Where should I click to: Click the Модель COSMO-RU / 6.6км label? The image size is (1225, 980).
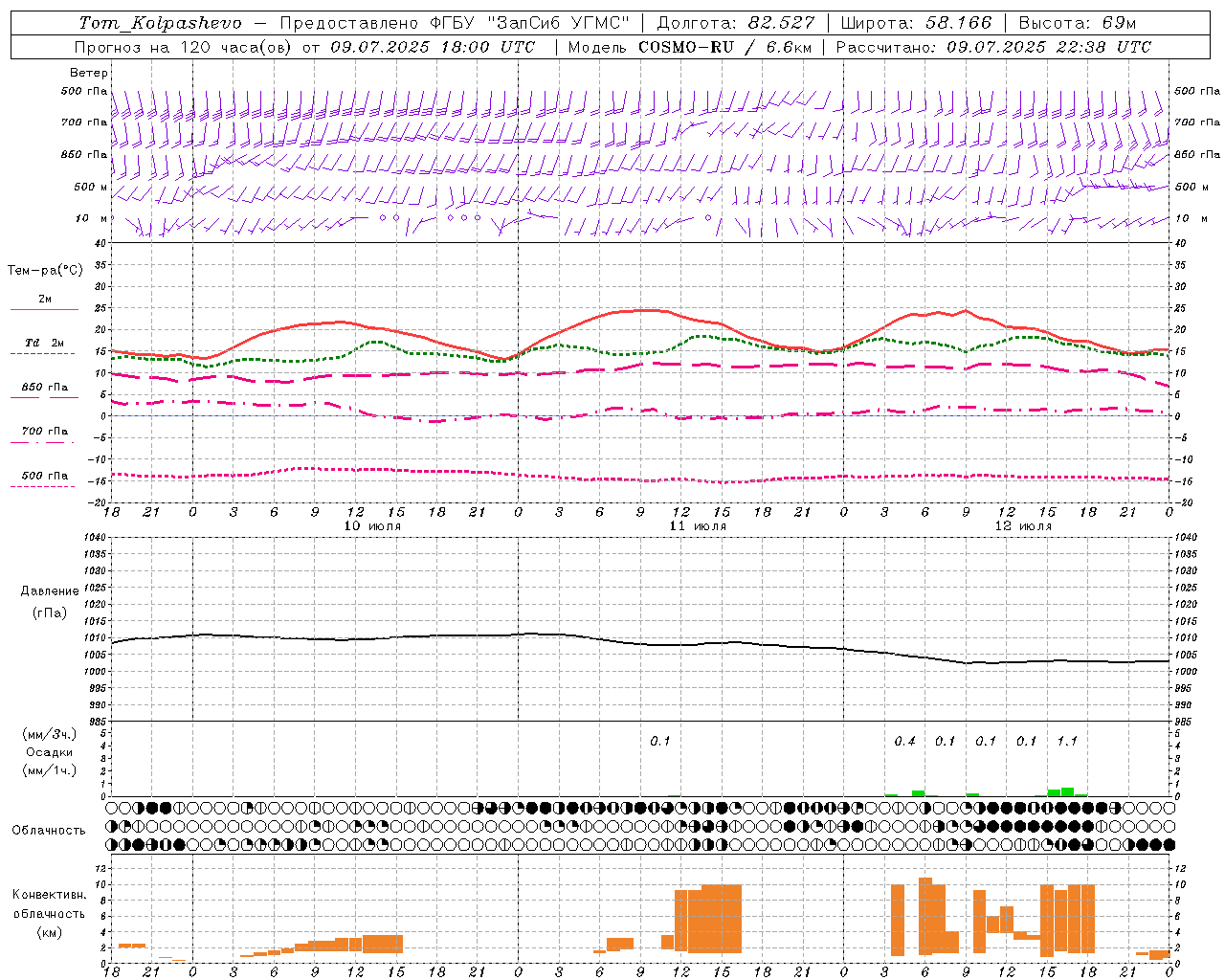[x=689, y=47]
